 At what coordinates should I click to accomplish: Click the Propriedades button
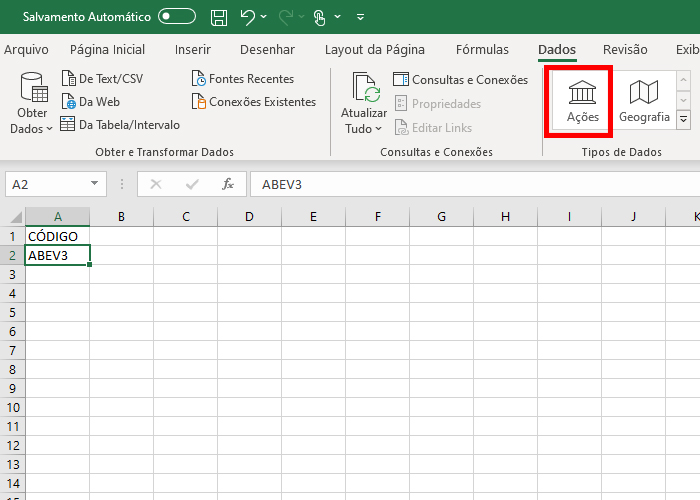[x=438, y=104]
